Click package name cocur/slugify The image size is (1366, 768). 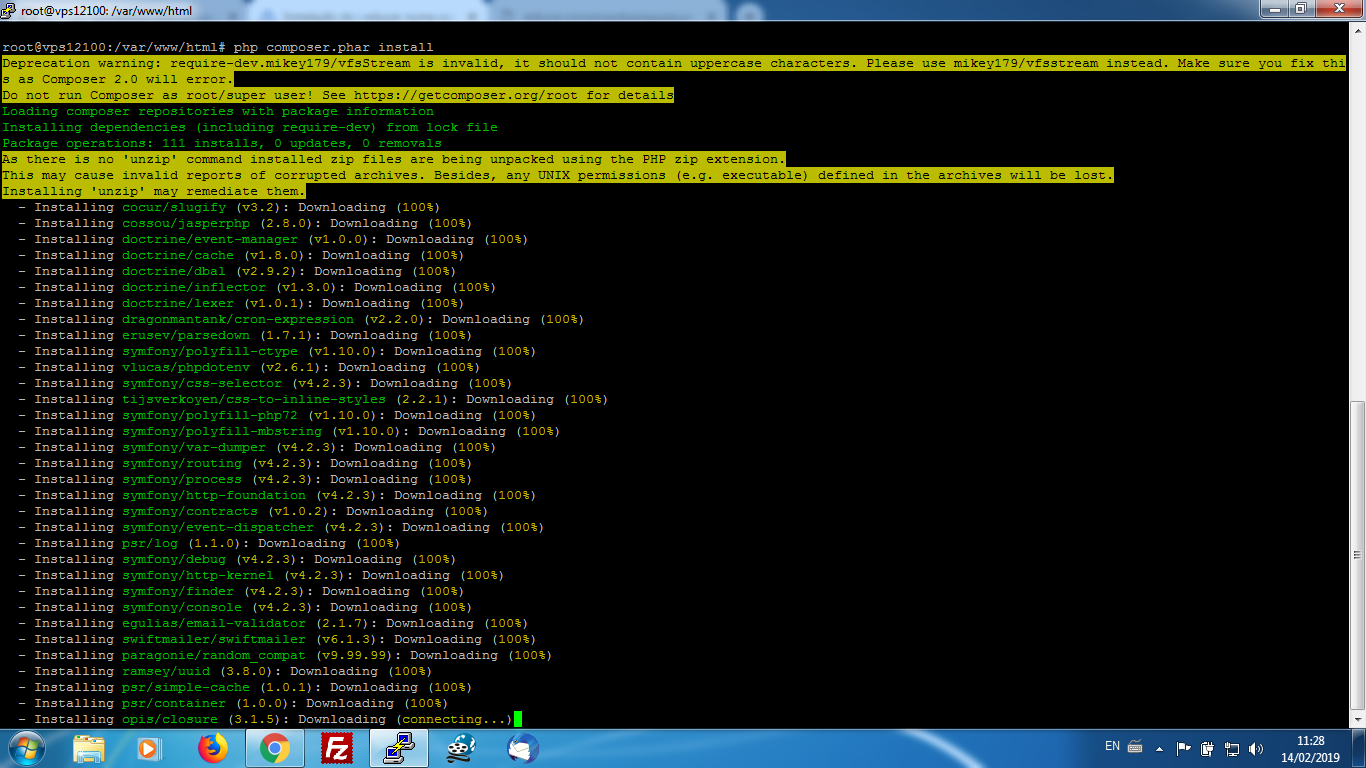pyautogui.click(x=174, y=207)
